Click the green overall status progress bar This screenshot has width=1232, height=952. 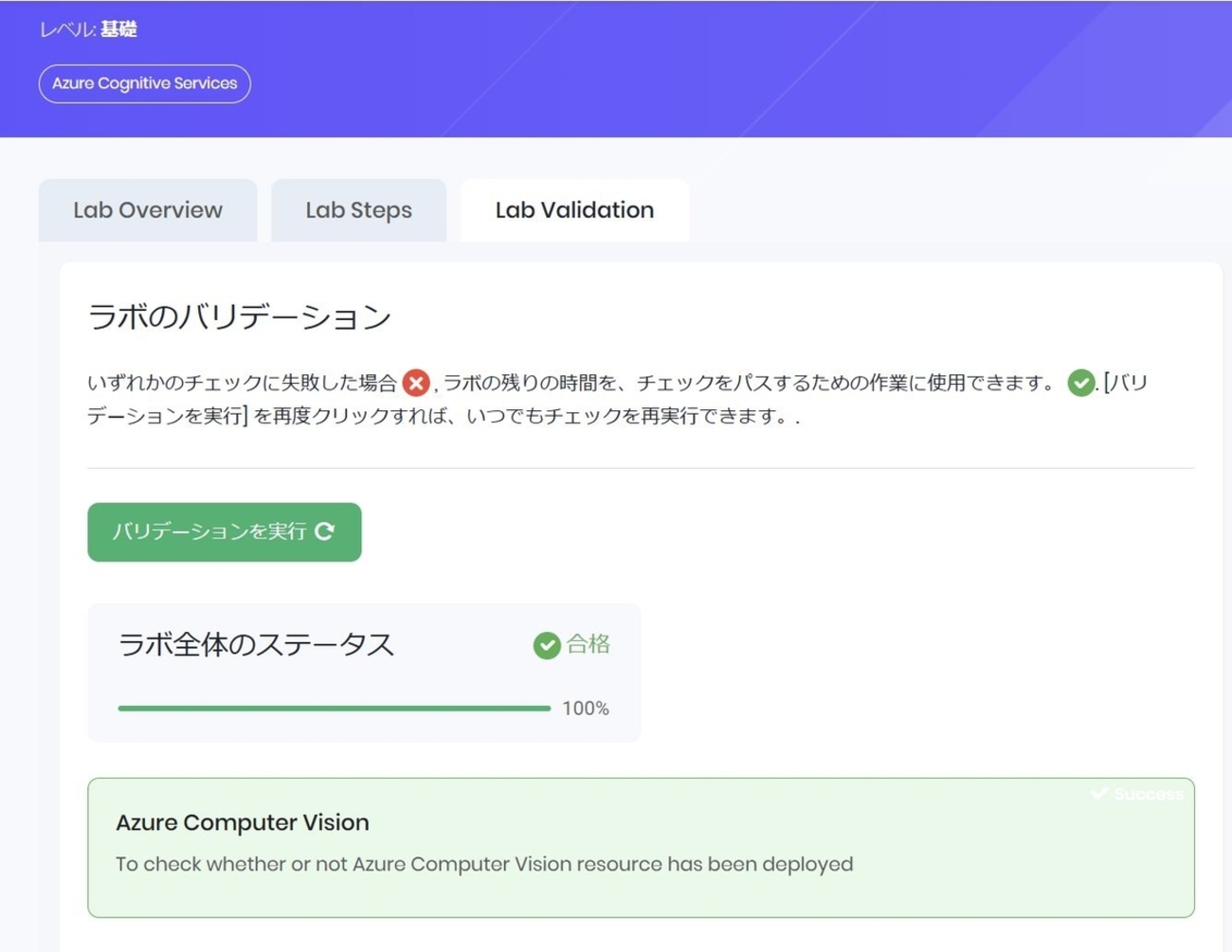click(334, 708)
